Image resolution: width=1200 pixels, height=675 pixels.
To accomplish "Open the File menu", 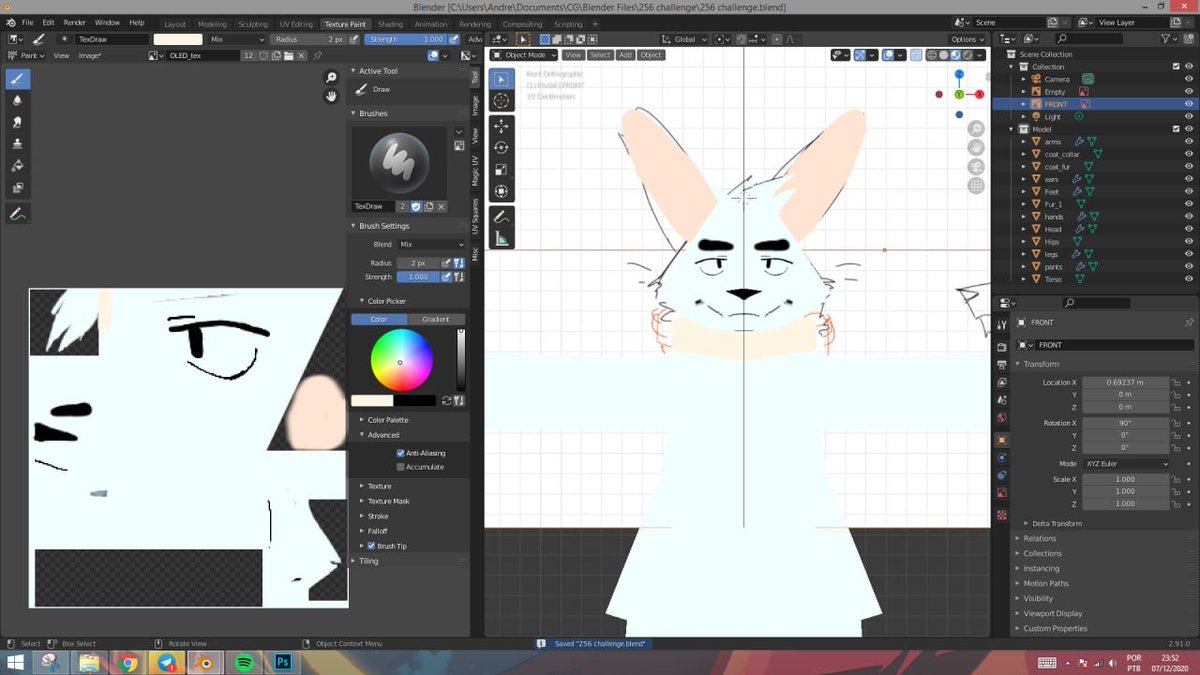I will [26, 22].
